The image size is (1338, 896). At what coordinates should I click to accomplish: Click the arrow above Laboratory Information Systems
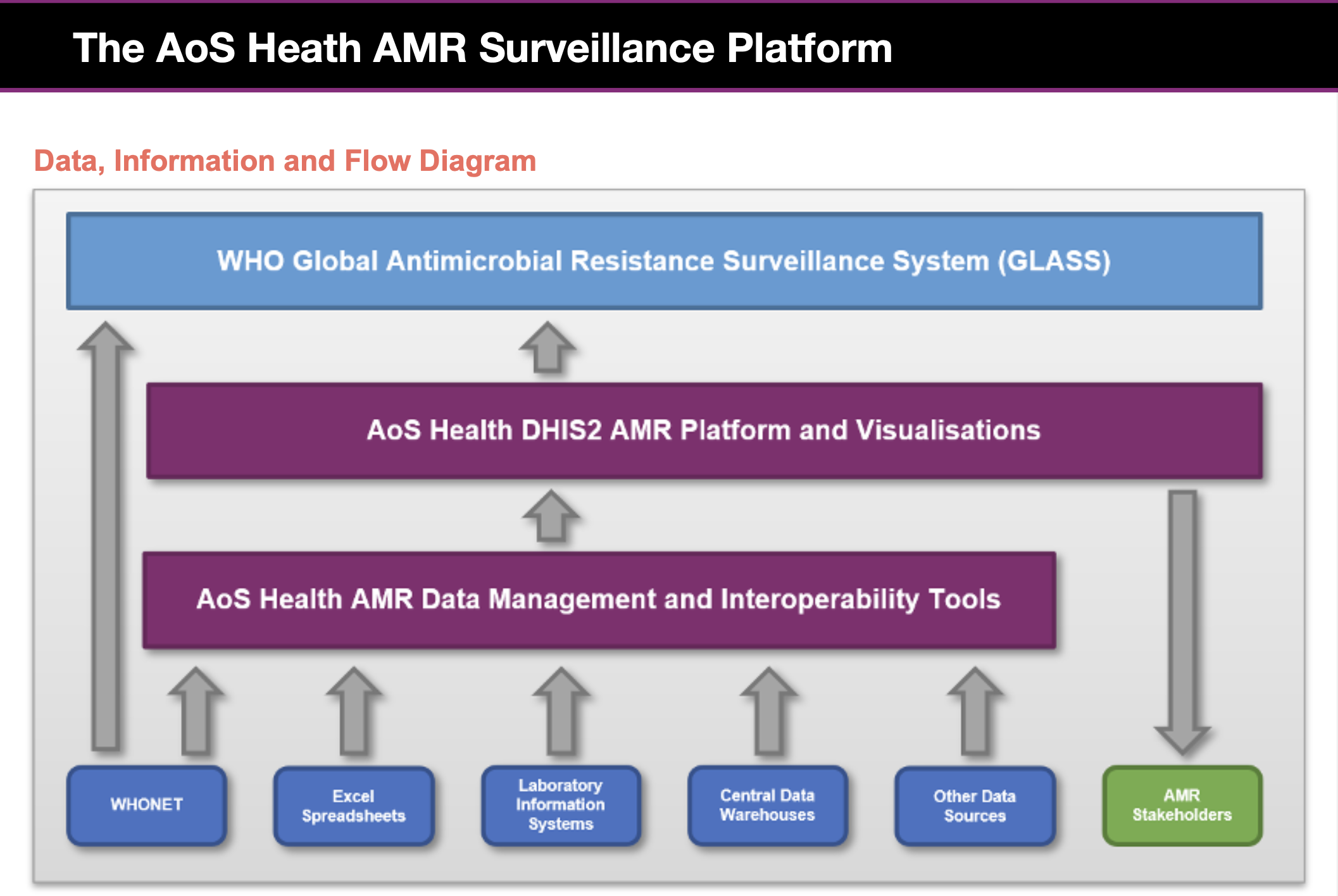click(561, 712)
